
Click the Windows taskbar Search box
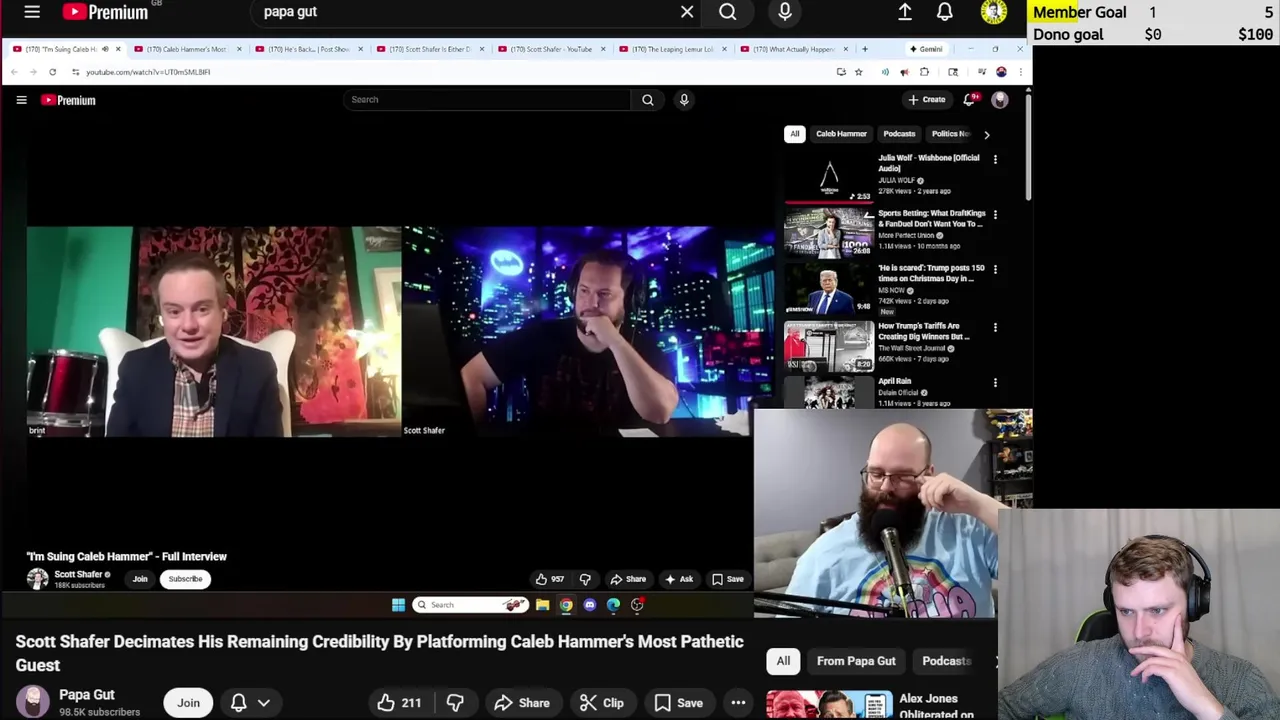pyautogui.click(x=470, y=605)
